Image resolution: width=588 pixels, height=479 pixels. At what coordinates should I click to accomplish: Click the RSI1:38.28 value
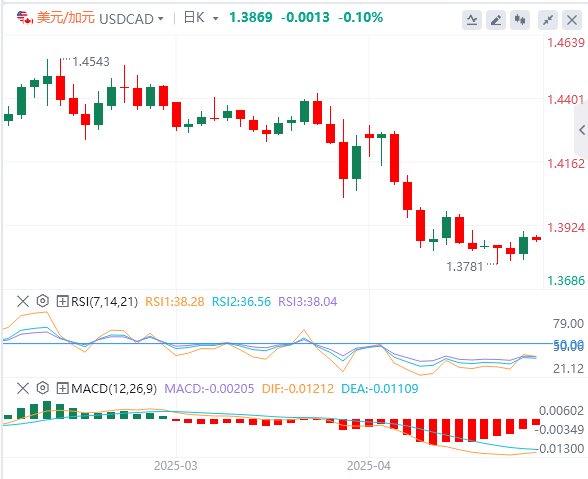175,302
